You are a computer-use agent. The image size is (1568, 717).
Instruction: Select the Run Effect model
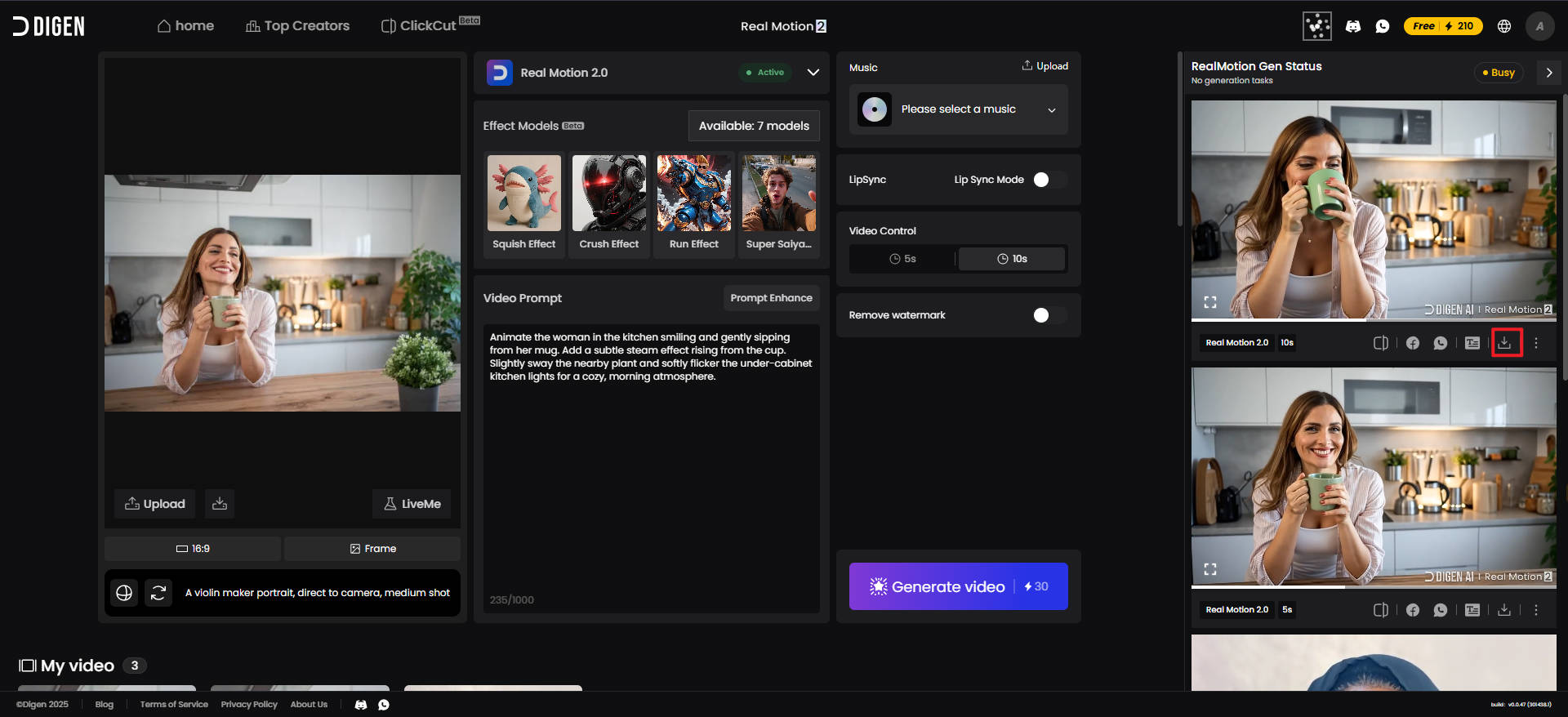694,204
